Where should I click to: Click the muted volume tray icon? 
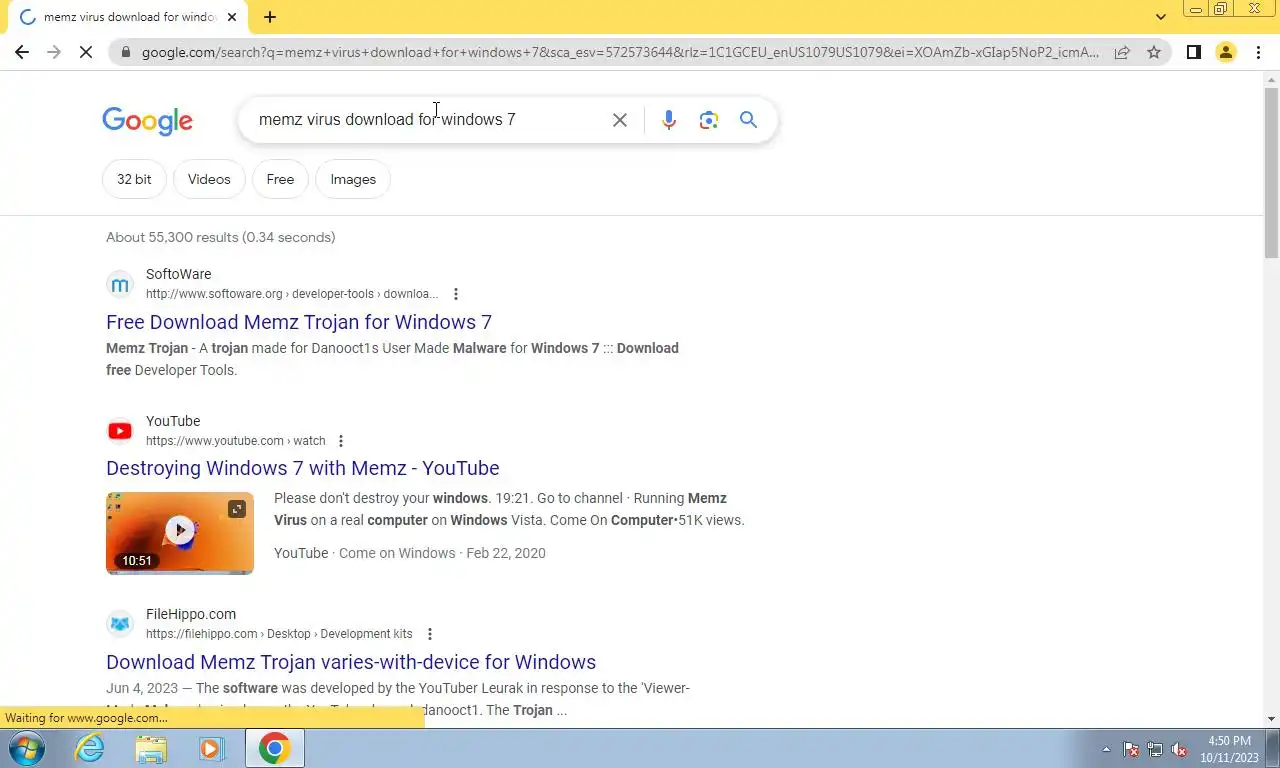click(x=1179, y=749)
